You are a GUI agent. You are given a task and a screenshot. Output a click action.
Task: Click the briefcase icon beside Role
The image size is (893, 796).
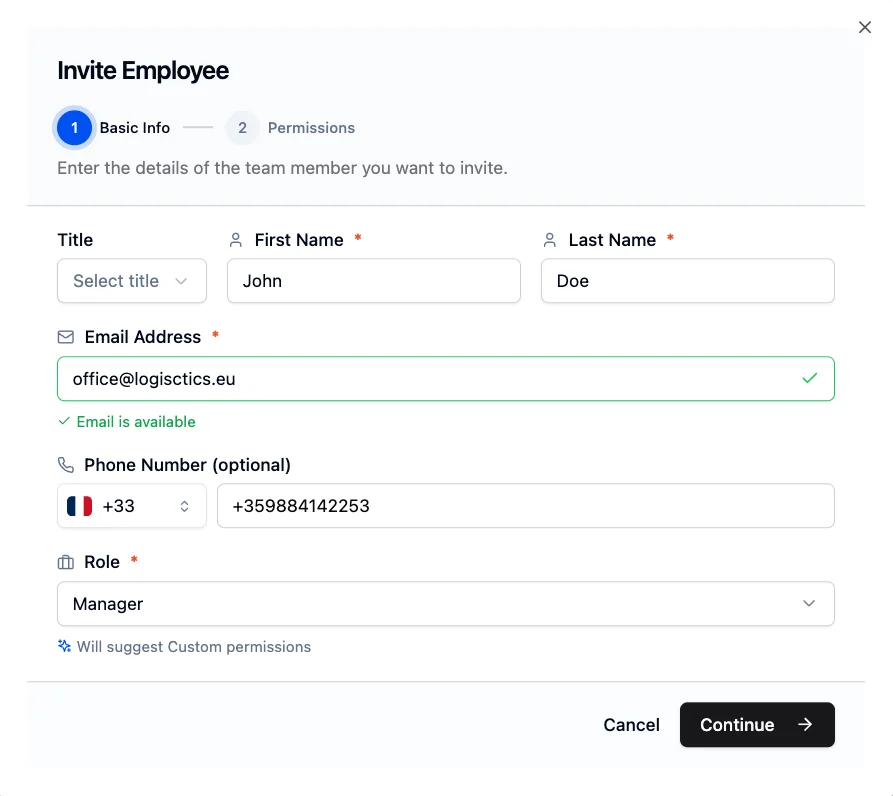(x=65, y=562)
